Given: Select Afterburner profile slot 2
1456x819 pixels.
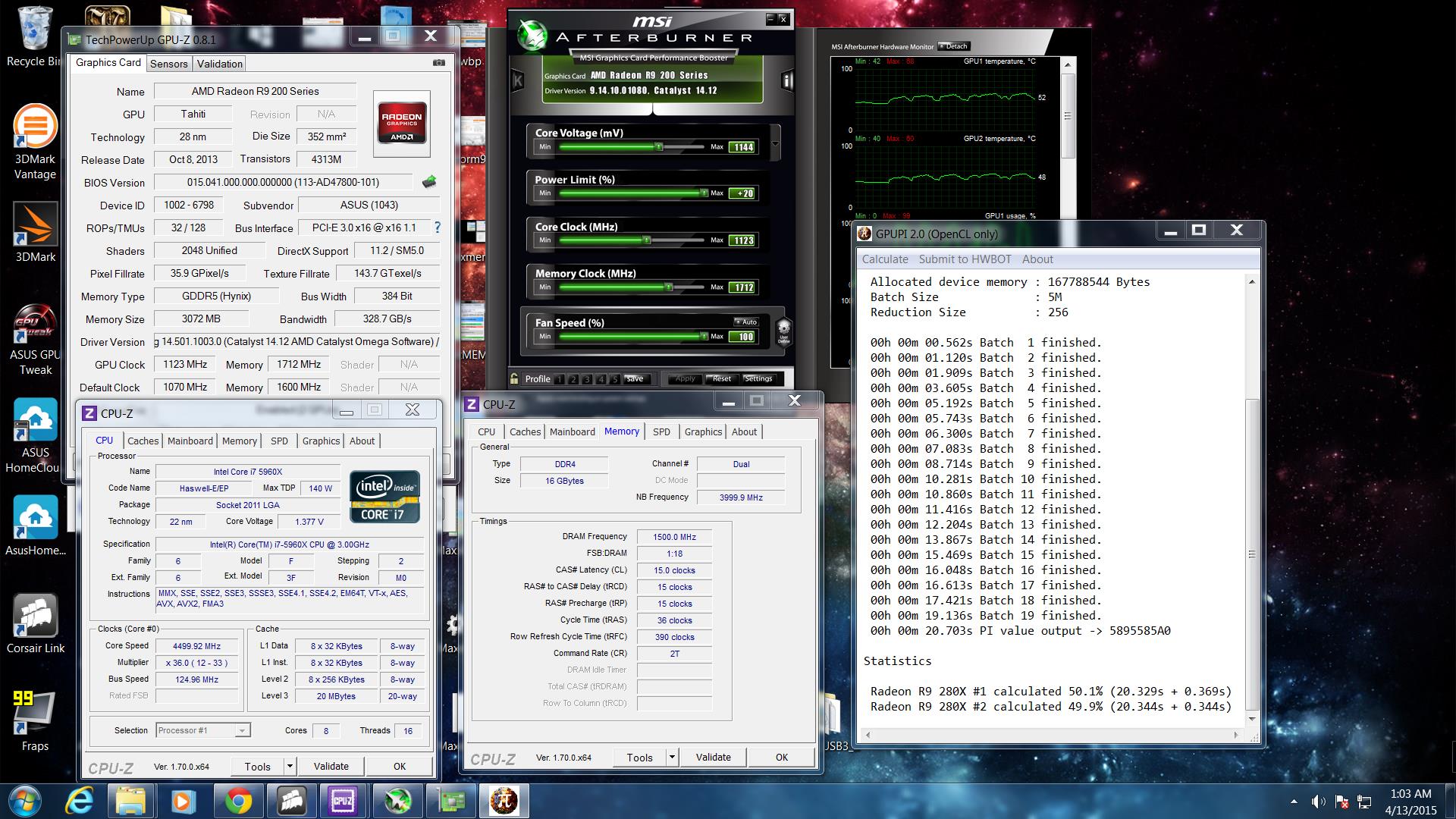Looking at the screenshot, I should coord(573,379).
